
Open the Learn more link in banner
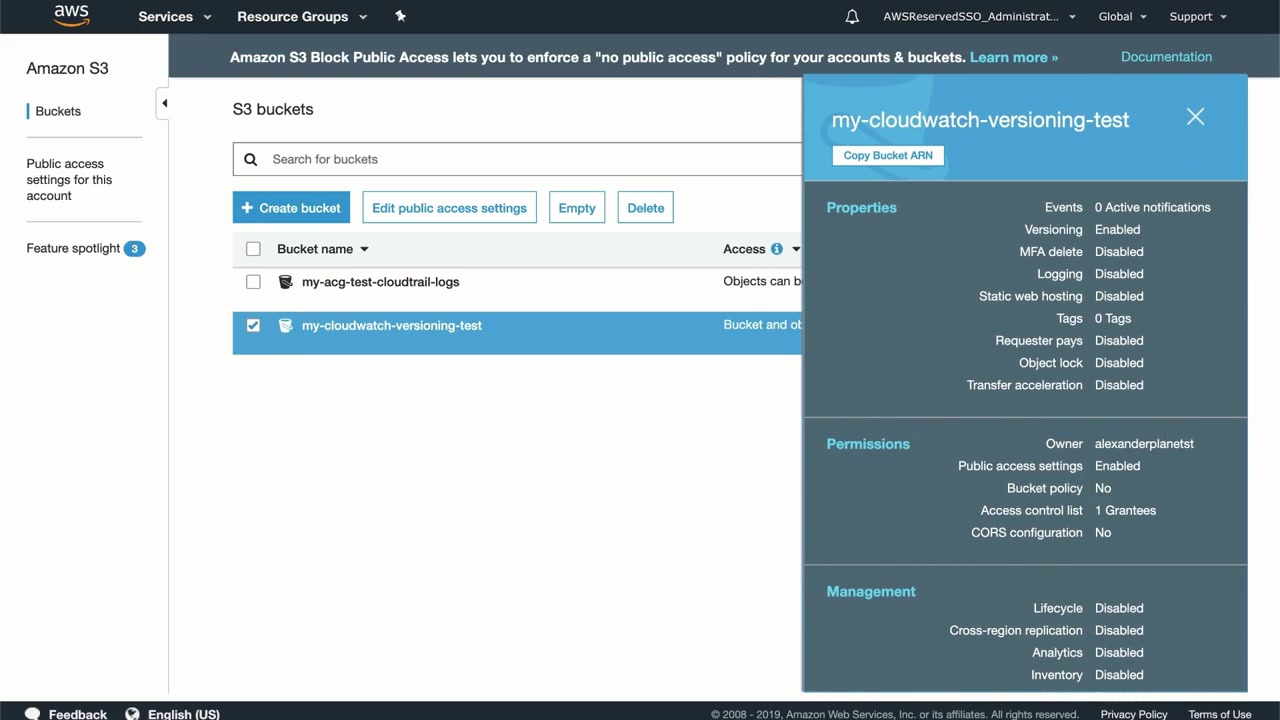(x=1014, y=57)
